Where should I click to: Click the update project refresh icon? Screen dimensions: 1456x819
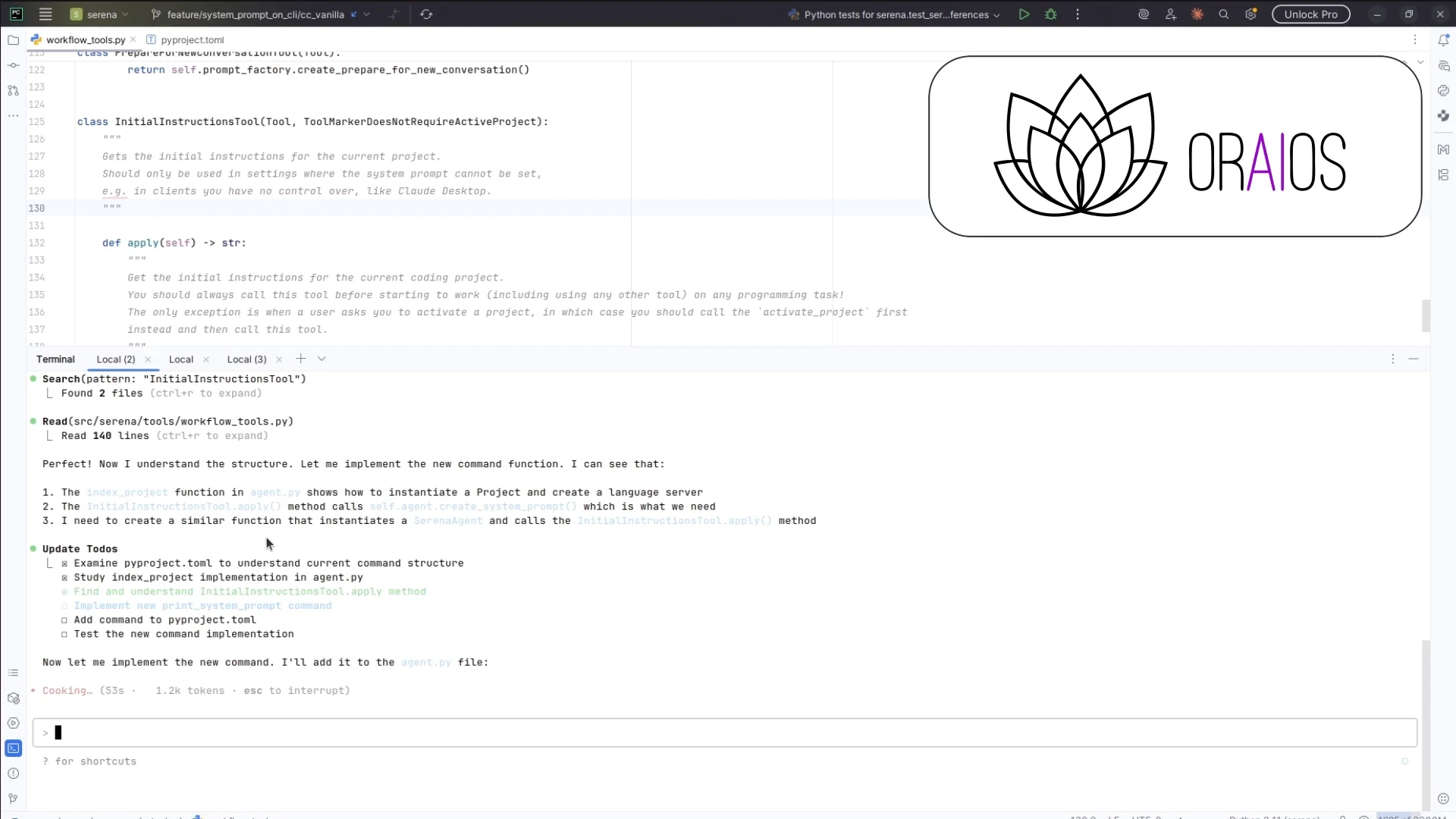(426, 14)
